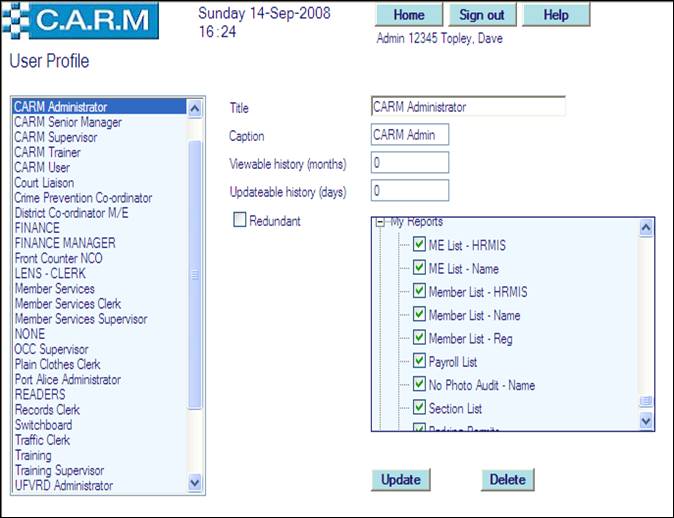
Task: Uncheck the Payroll List report
Action: 420,361
